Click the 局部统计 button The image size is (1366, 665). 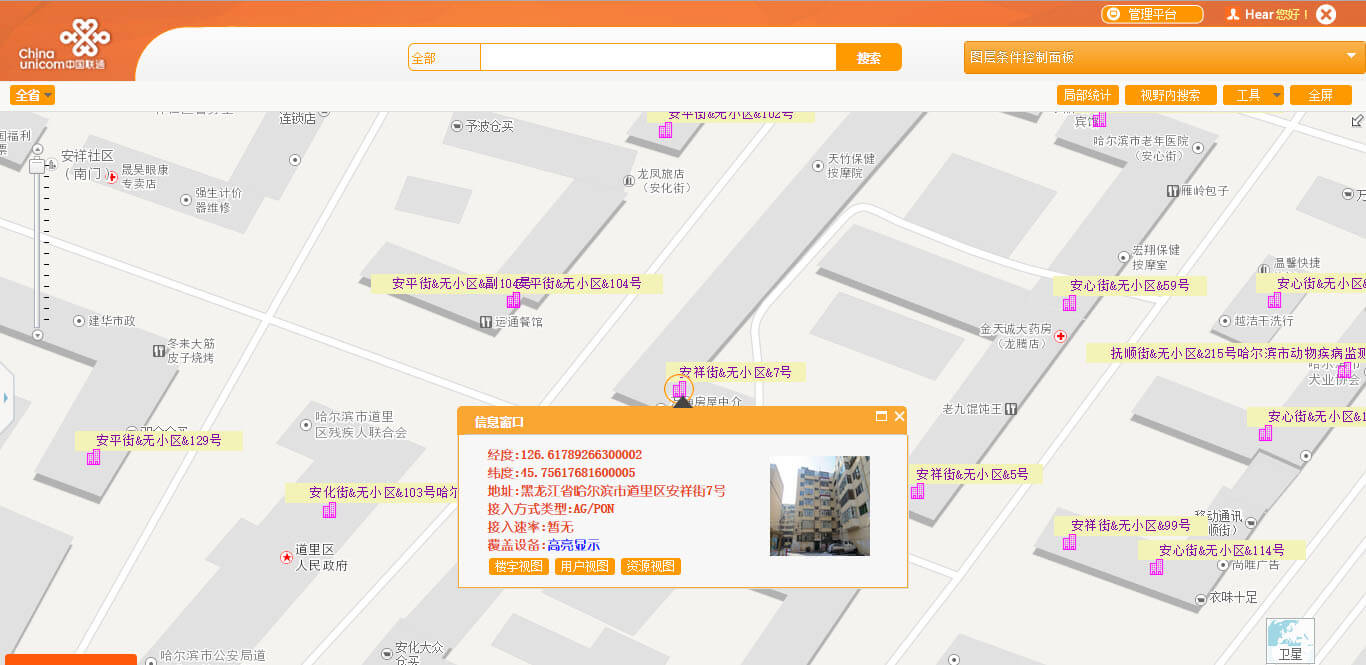click(x=1087, y=95)
